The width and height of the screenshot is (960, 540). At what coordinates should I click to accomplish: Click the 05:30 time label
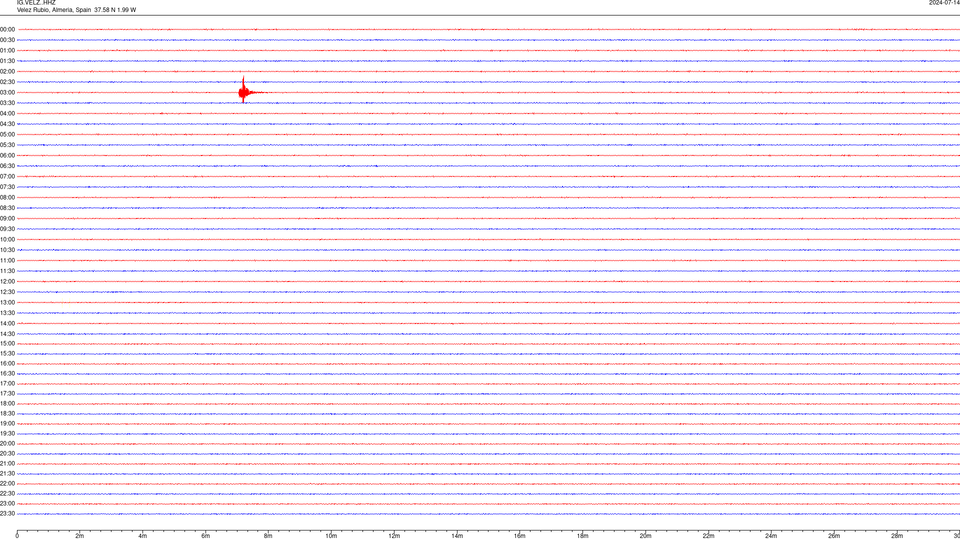coord(7,145)
